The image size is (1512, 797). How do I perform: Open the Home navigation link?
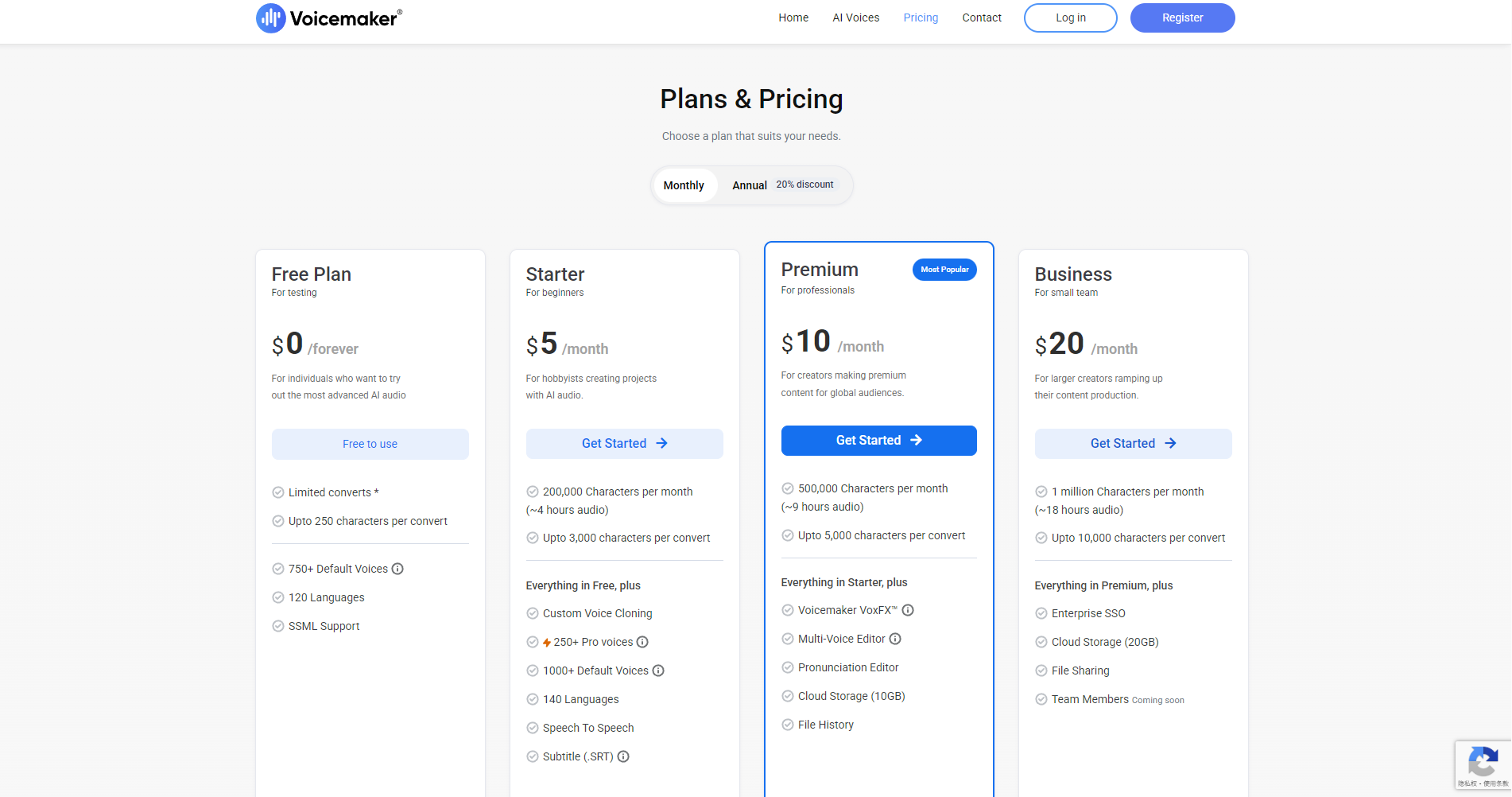coord(793,17)
